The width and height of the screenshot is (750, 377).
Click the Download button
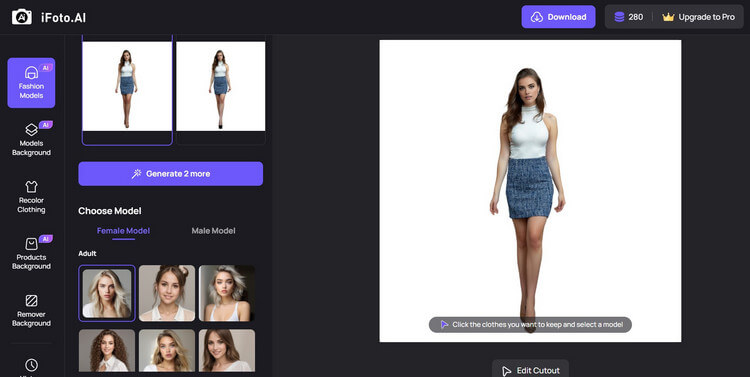pyautogui.click(x=558, y=17)
